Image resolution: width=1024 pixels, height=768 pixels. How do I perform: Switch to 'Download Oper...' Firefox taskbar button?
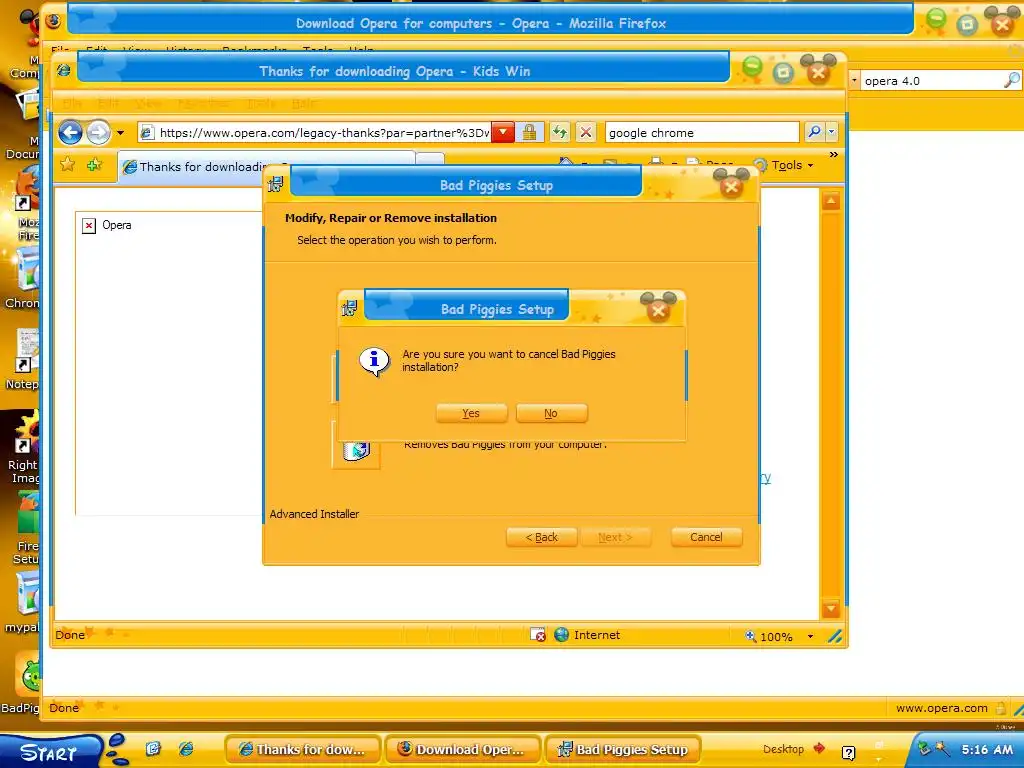463,750
